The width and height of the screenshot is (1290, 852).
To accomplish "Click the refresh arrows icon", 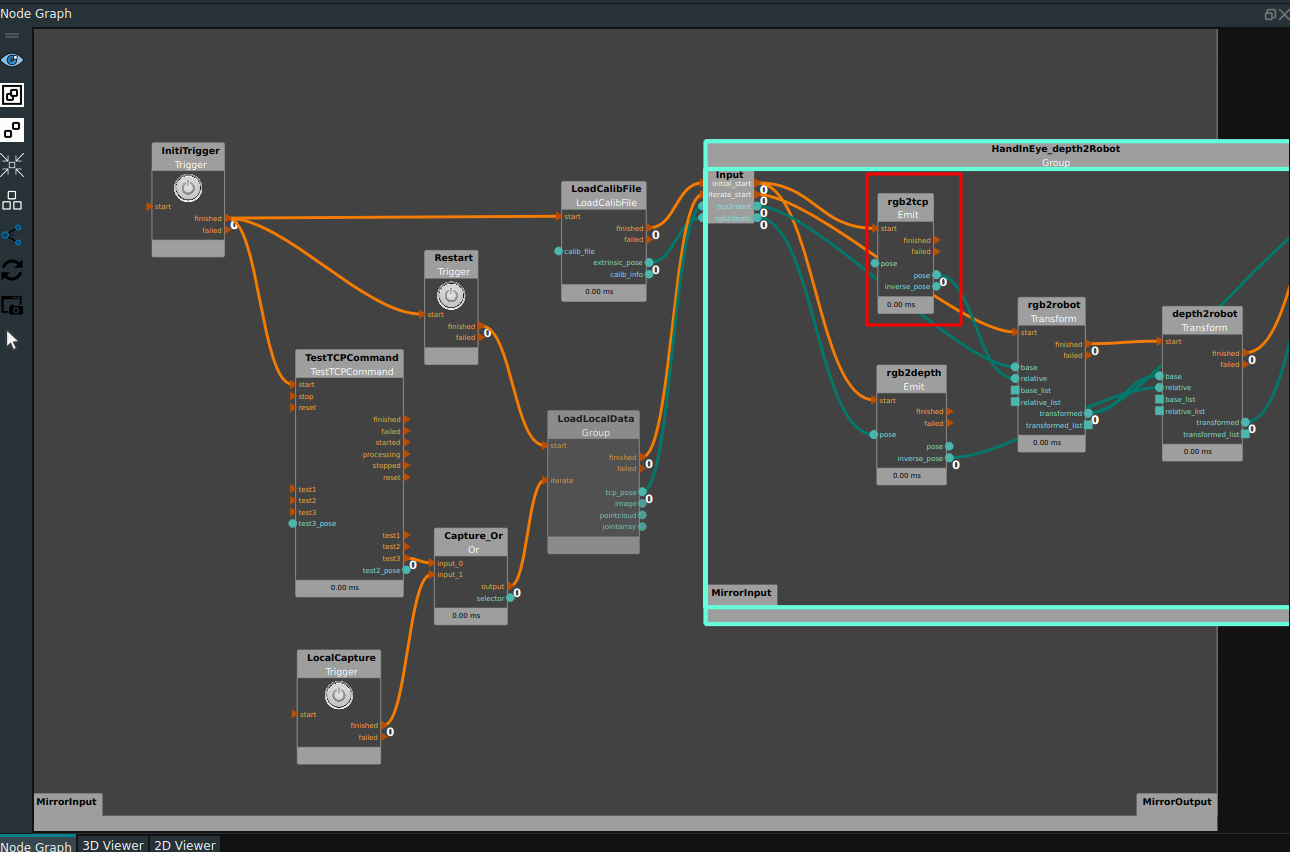I will pos(12,270).
